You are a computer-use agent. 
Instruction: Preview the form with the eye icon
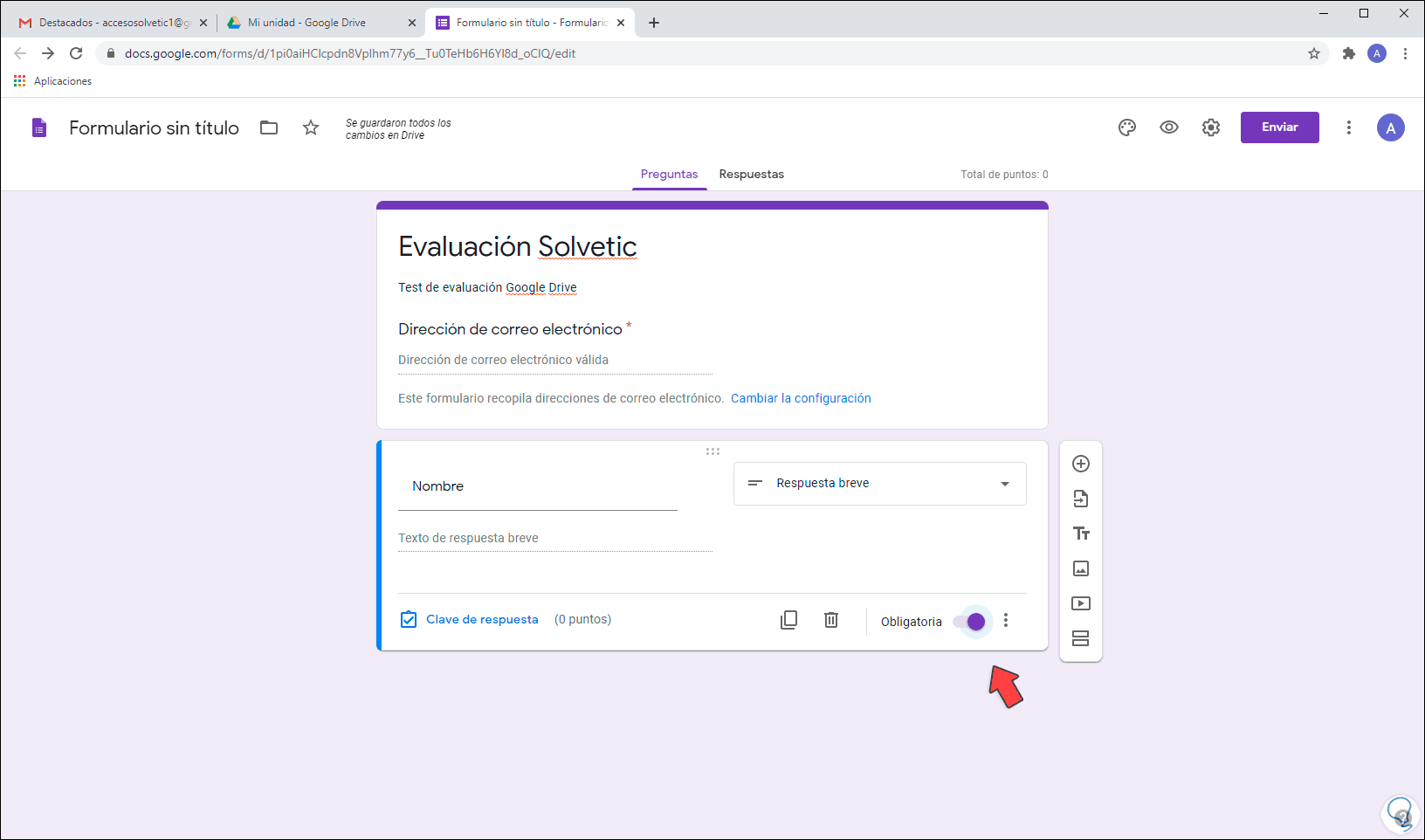(x=1169, y=127)
